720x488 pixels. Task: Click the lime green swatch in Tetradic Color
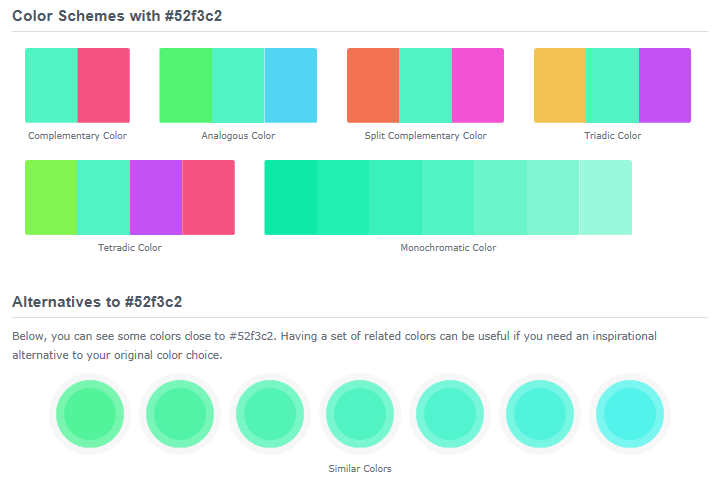(51, 197)
